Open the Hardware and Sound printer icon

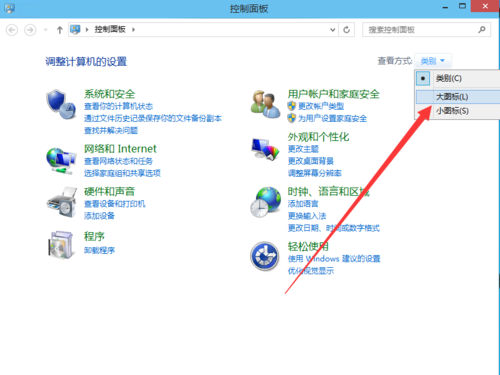[62, 202]
